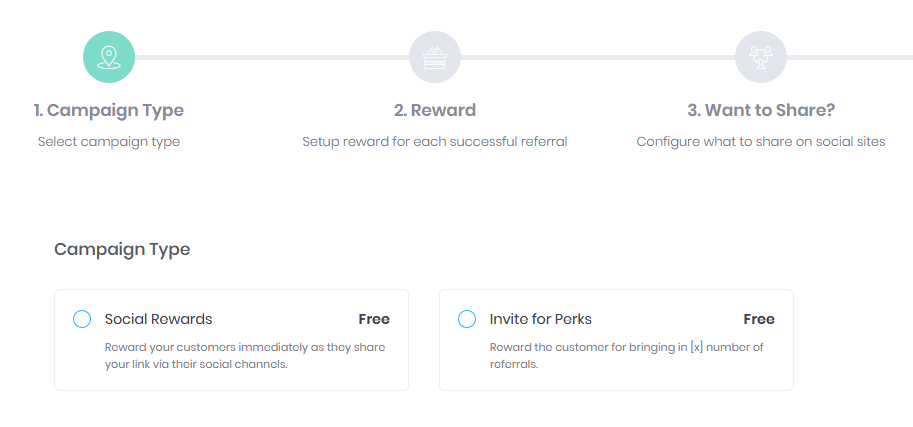Go to step 2. Reward heading
Image resolution: width=913 pixels, height=427 pixels.
[435, 111]
